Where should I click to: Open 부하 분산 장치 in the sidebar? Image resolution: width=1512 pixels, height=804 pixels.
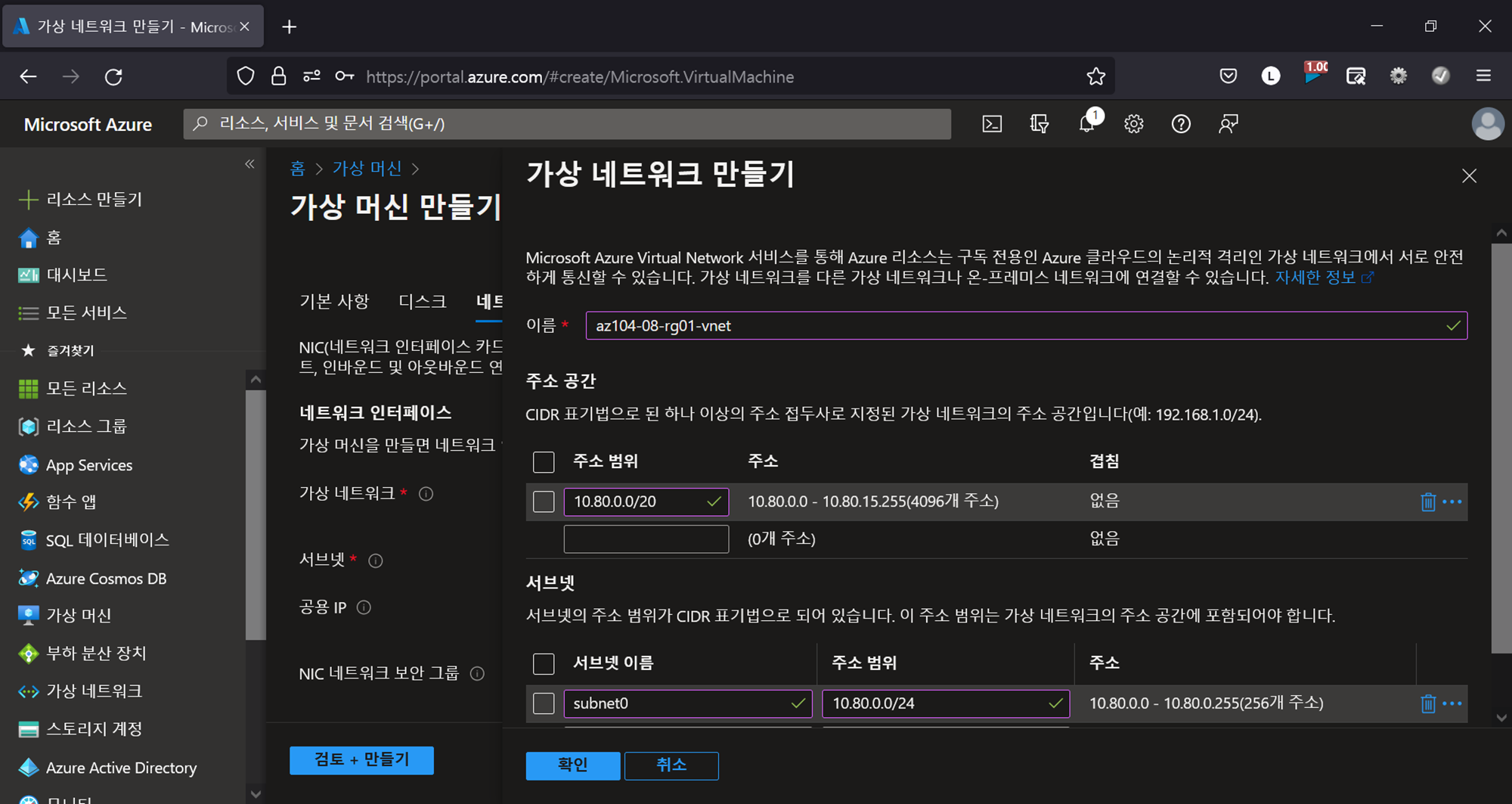82,653
